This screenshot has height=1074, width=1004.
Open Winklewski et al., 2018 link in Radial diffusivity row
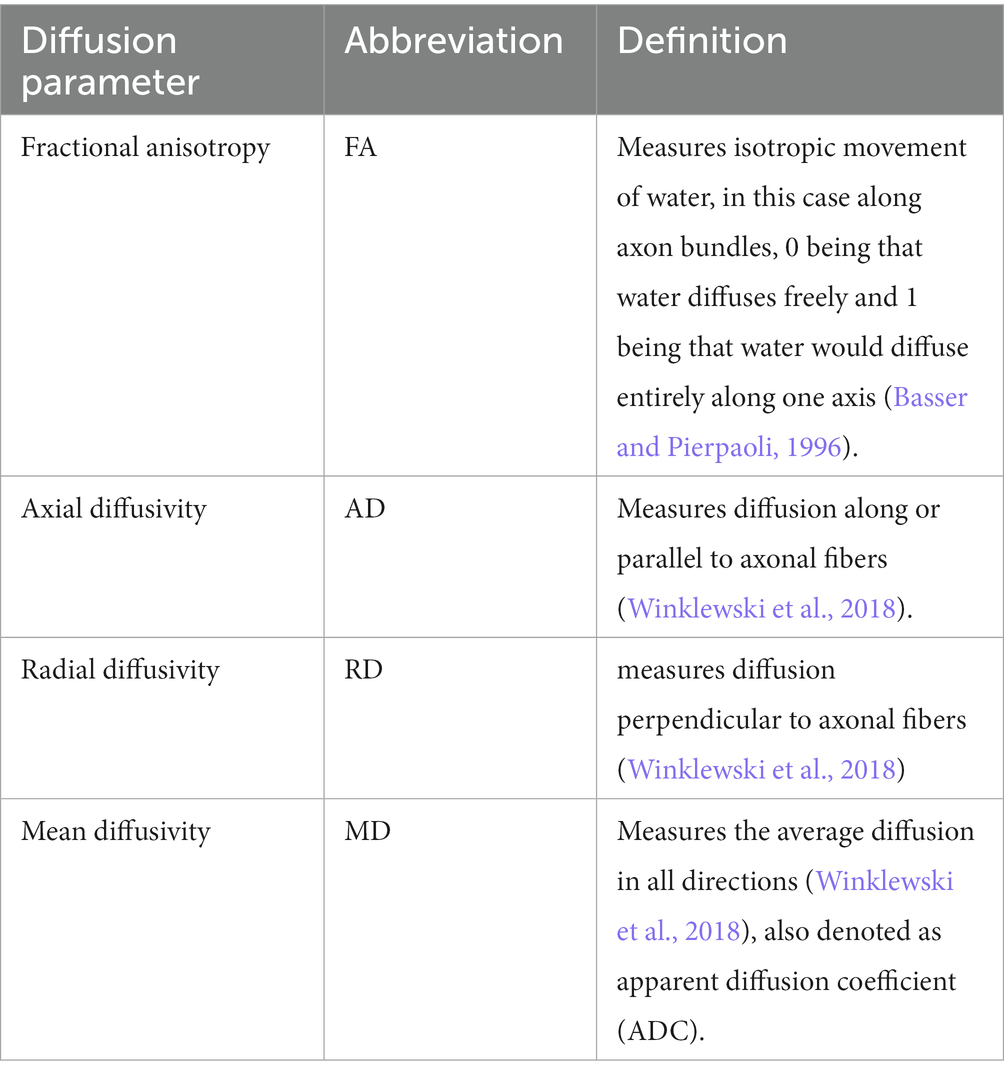[x=762, y=769]
